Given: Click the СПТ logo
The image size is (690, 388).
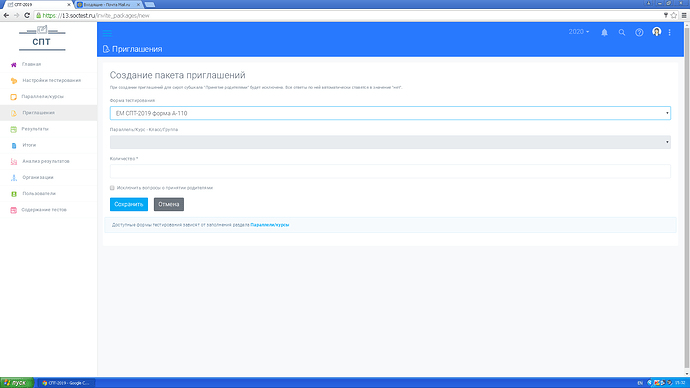Looking at the screenshot, I should pyautogui.click(x=42, y=38).
